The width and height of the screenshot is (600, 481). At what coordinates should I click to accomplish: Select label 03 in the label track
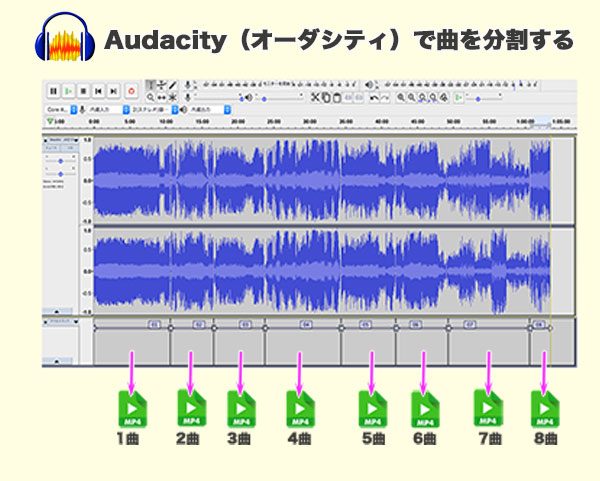(x=245, y=324)
